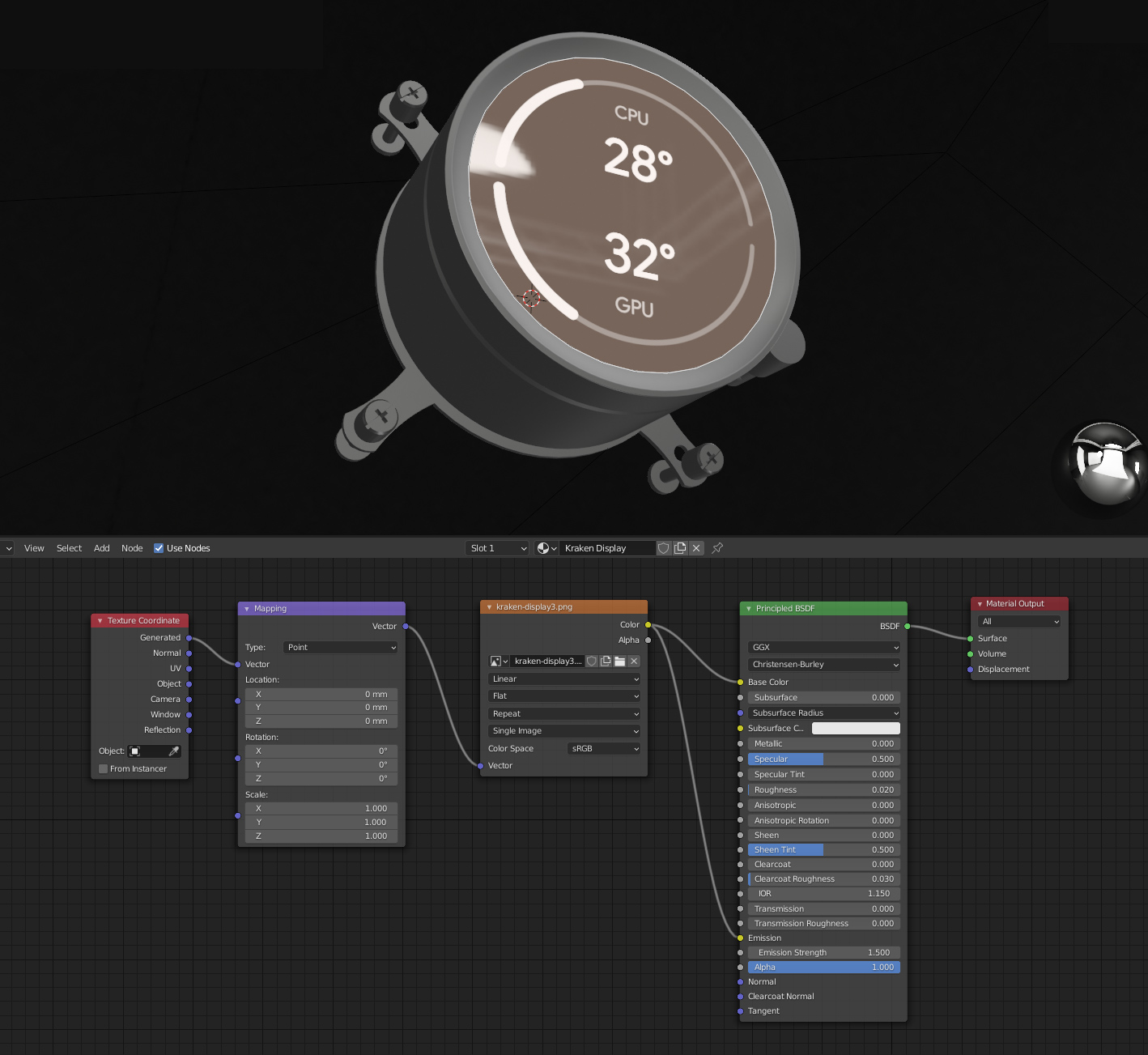The image size is (1148, 1055).
Task: Change the sRGB Color Space dropdown
Action: [605, 749]
